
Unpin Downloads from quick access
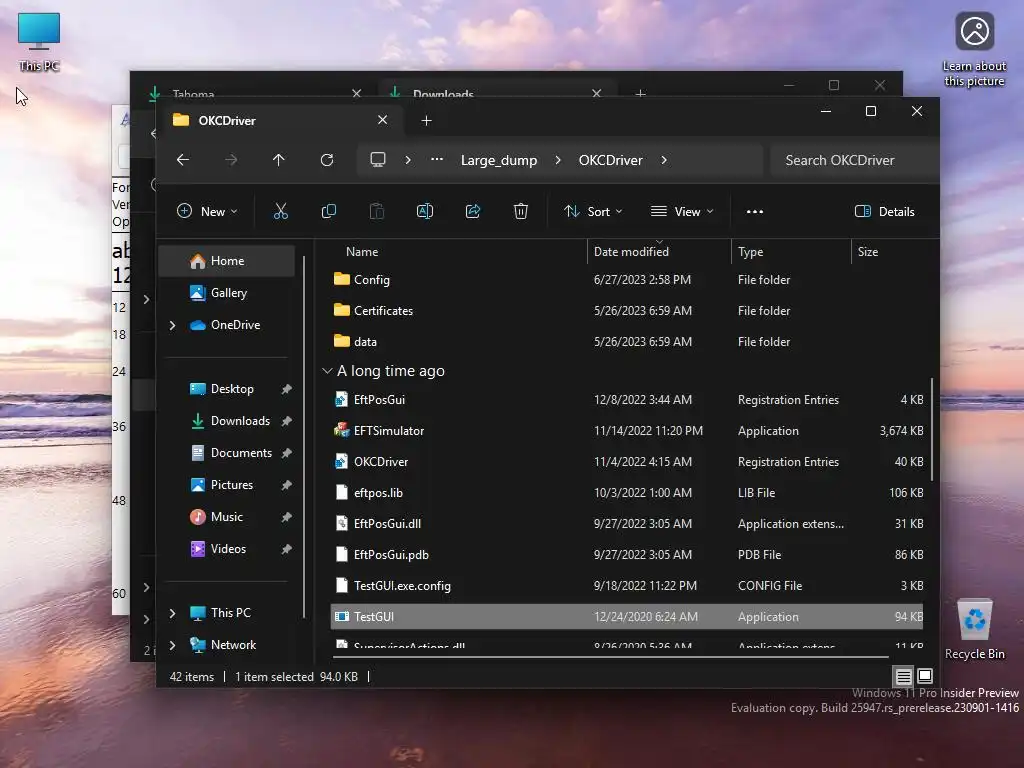point(286,421)
